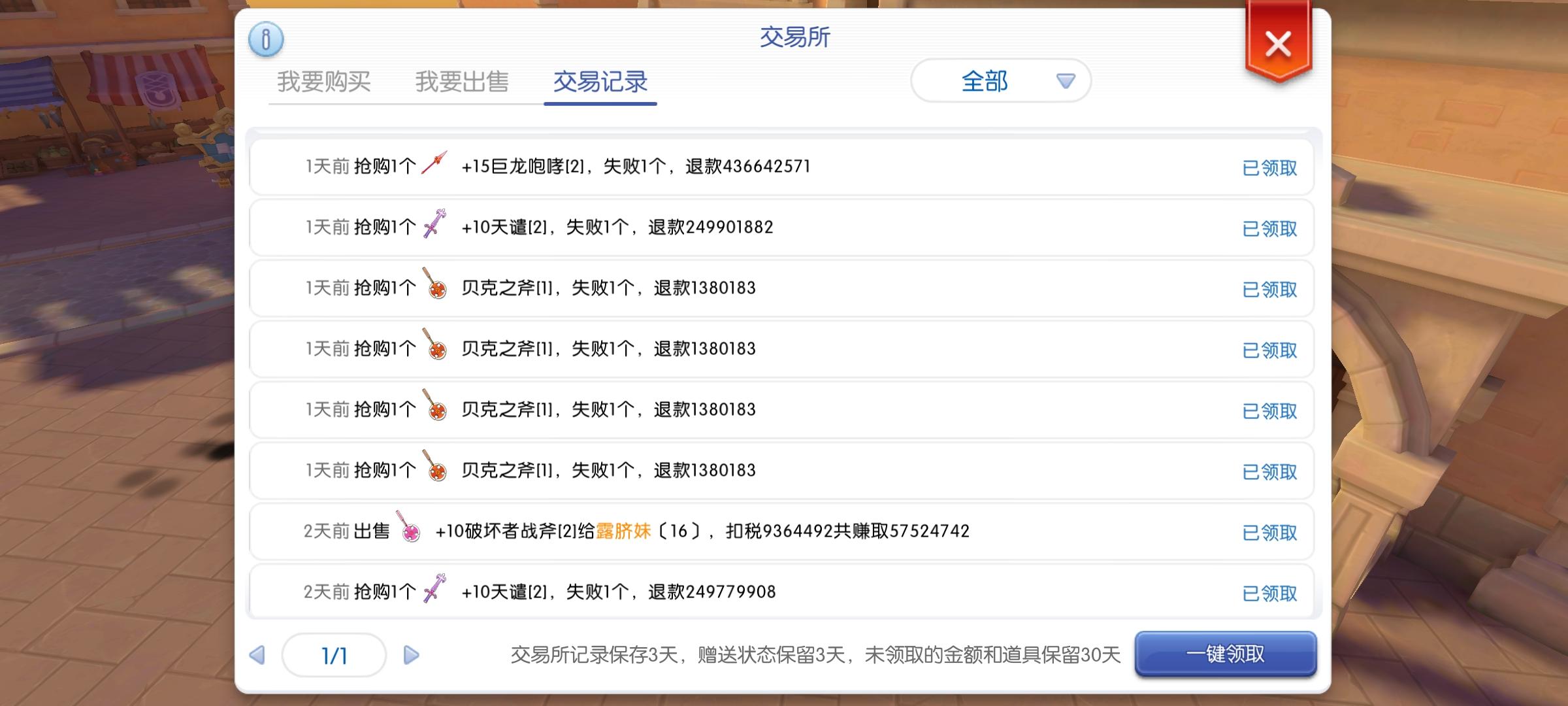The width and height of the screenshot is (1568, 706).
Task: Click the dropdown triangle beside 全部
Action: coord(1066,81)
